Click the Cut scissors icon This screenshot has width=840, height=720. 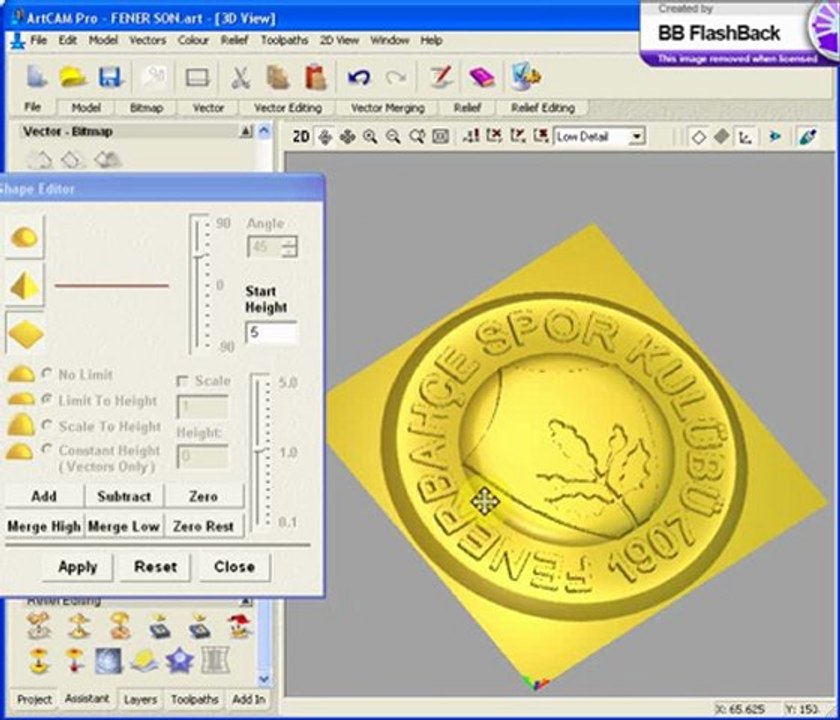click(241, 77)
